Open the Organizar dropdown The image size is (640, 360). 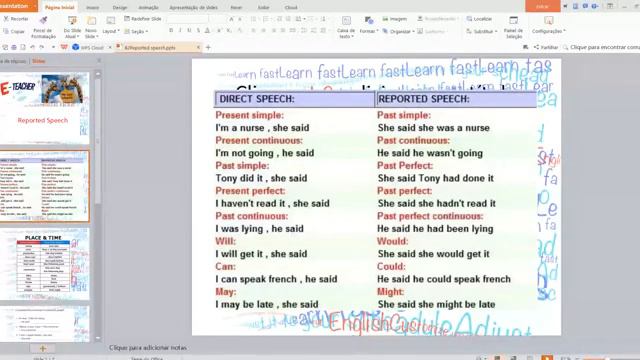(399, 31)
